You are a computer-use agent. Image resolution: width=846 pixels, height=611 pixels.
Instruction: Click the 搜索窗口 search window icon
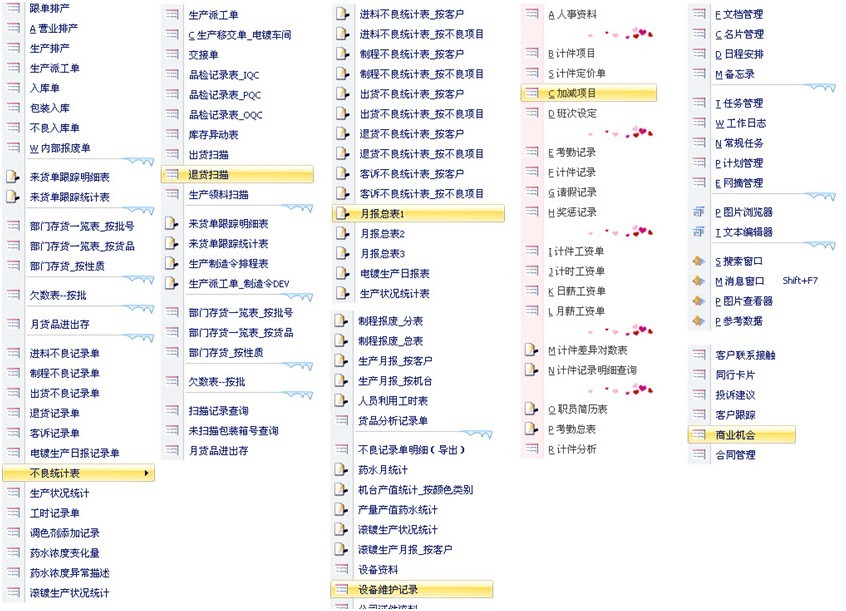coord(698,261)
